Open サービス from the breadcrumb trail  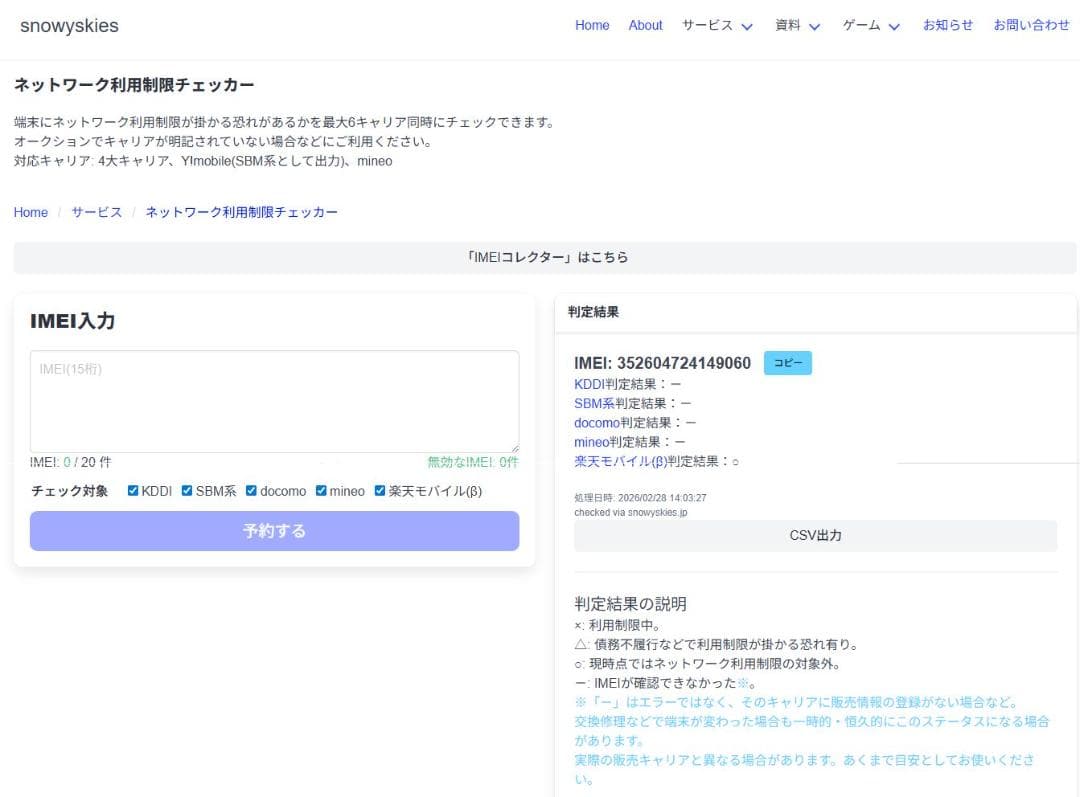coord(96,212)
